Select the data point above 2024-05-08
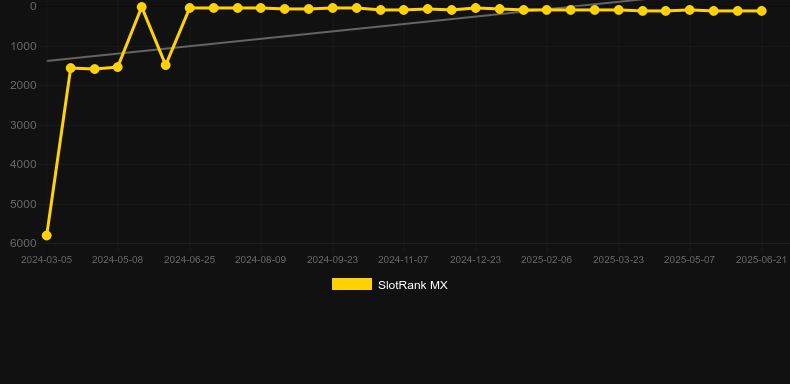The height and width of the screenshot is (384, 790). [118, 67]
